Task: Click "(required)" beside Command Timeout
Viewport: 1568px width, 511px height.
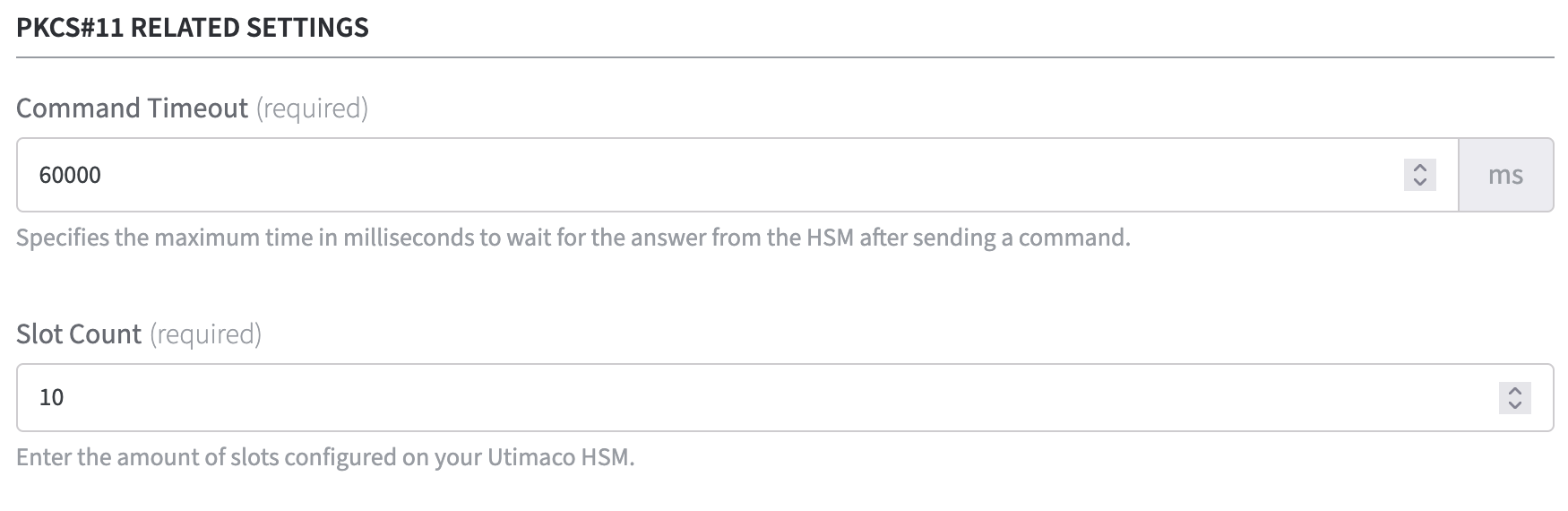Action: point(312,108)
